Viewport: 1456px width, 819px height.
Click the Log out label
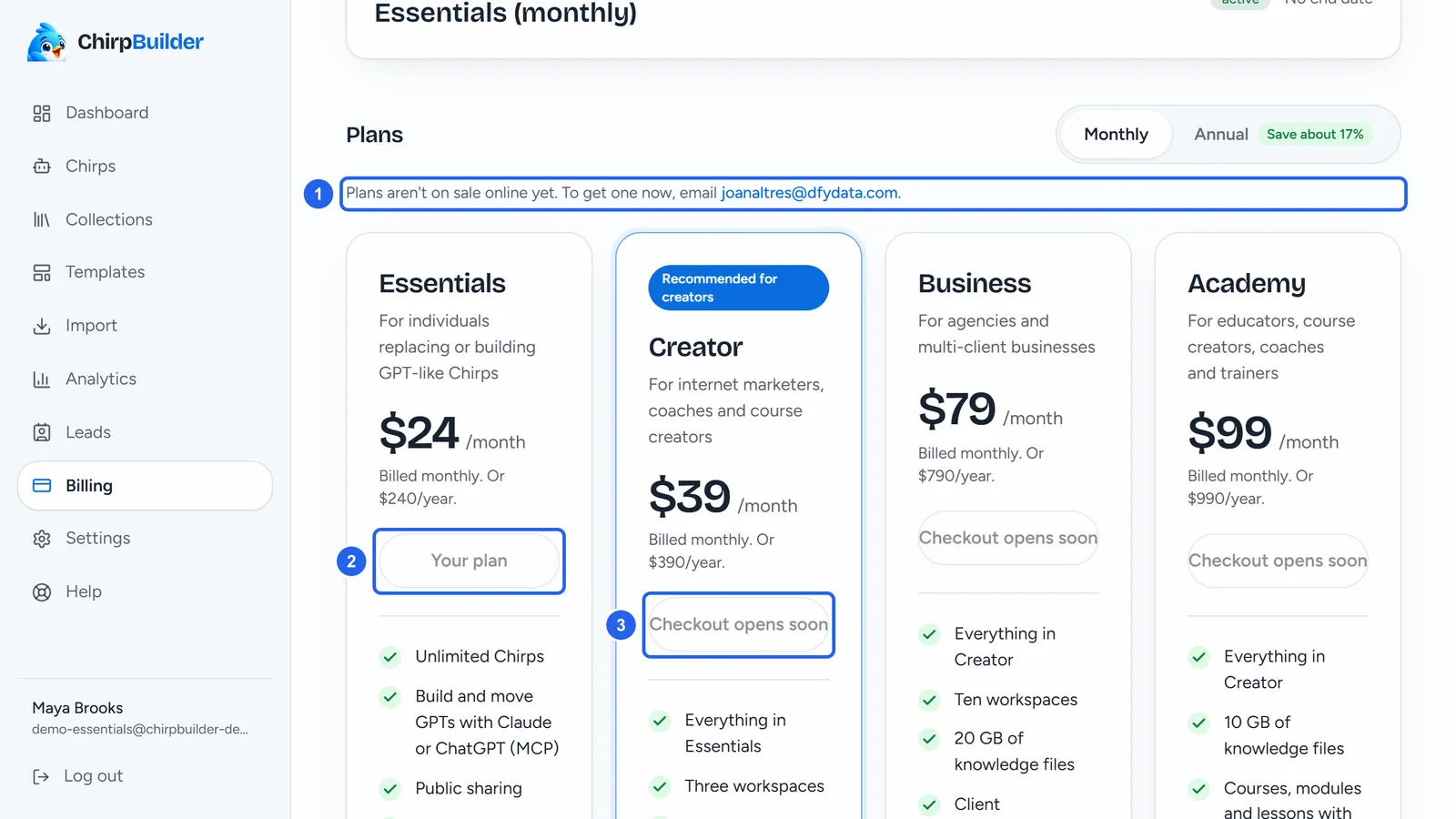tap(93, 776)
